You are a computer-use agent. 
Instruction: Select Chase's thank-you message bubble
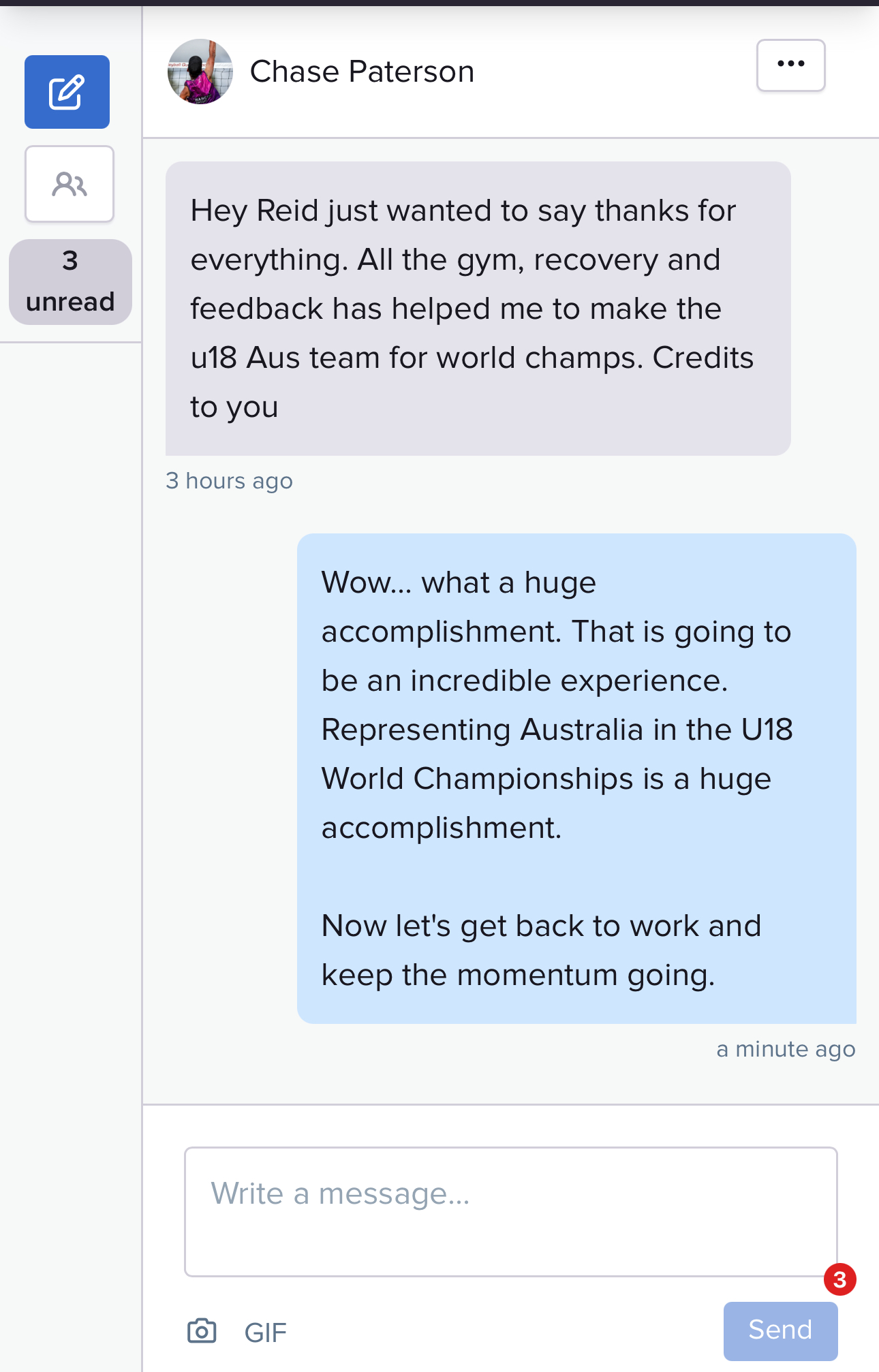pos(478,309)
